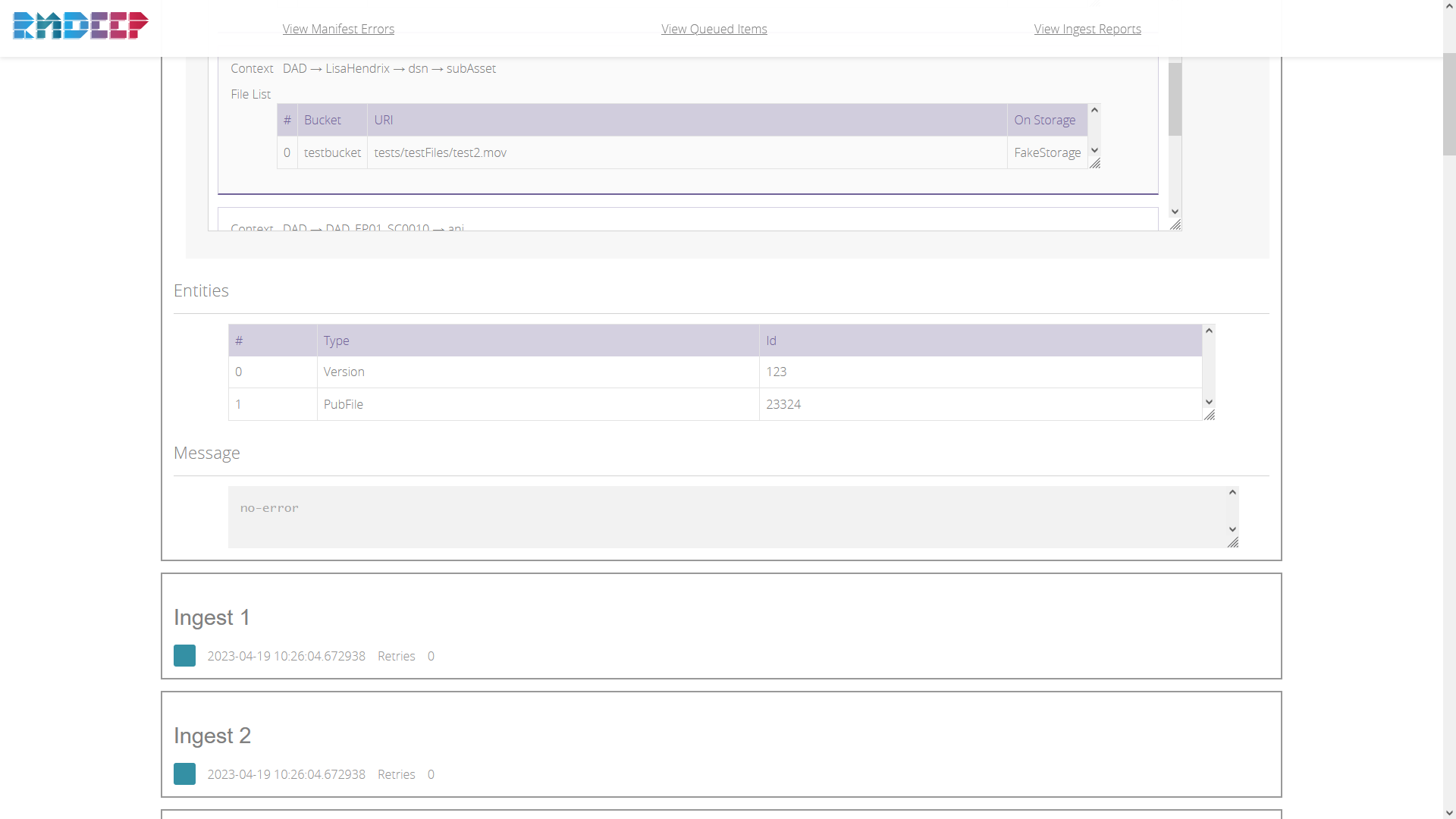
Task: Expand the Ingest 1 section heading
Action: click(x=212, y=617)
